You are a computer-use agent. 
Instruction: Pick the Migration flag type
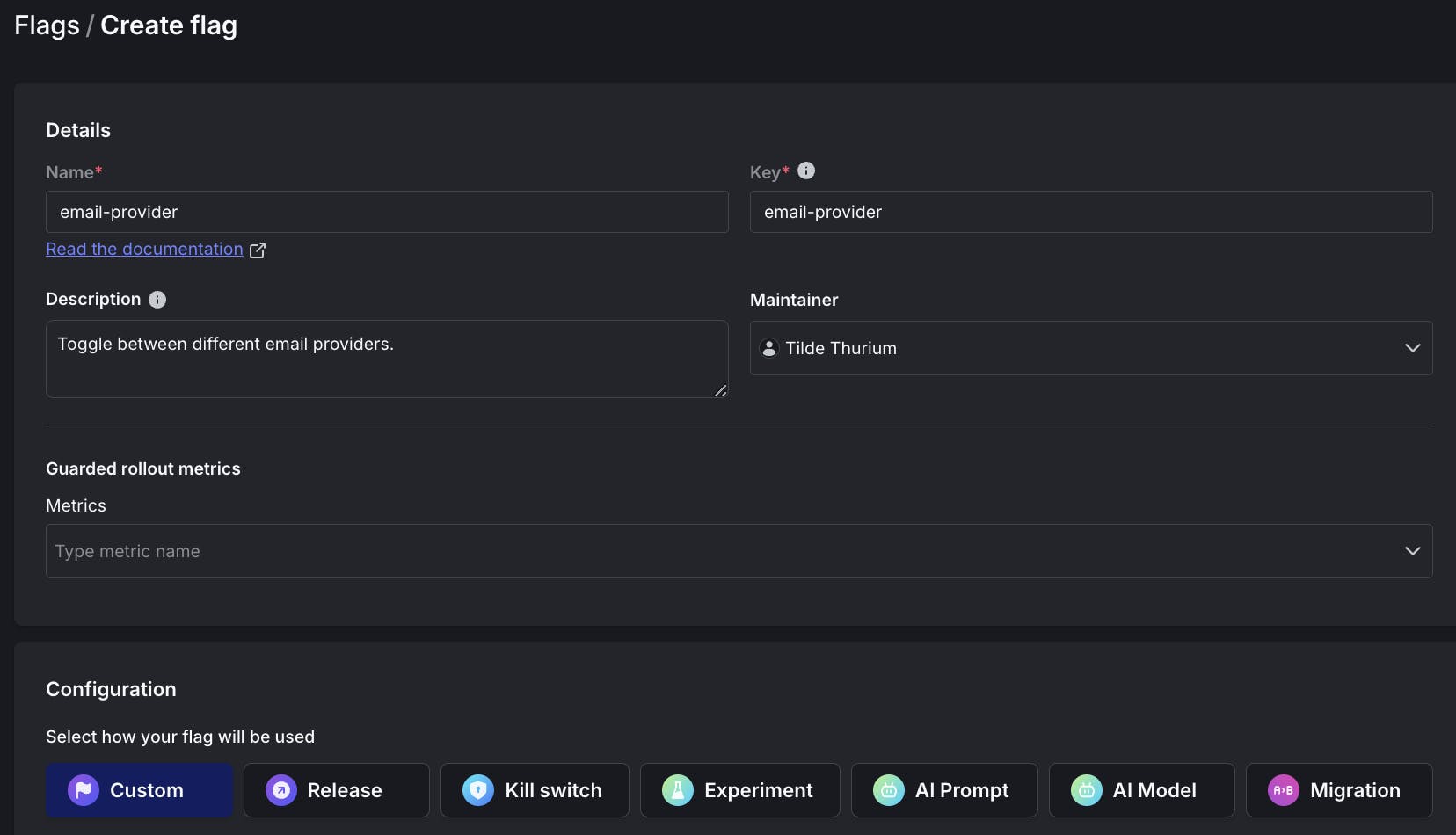click(1339, 790)
